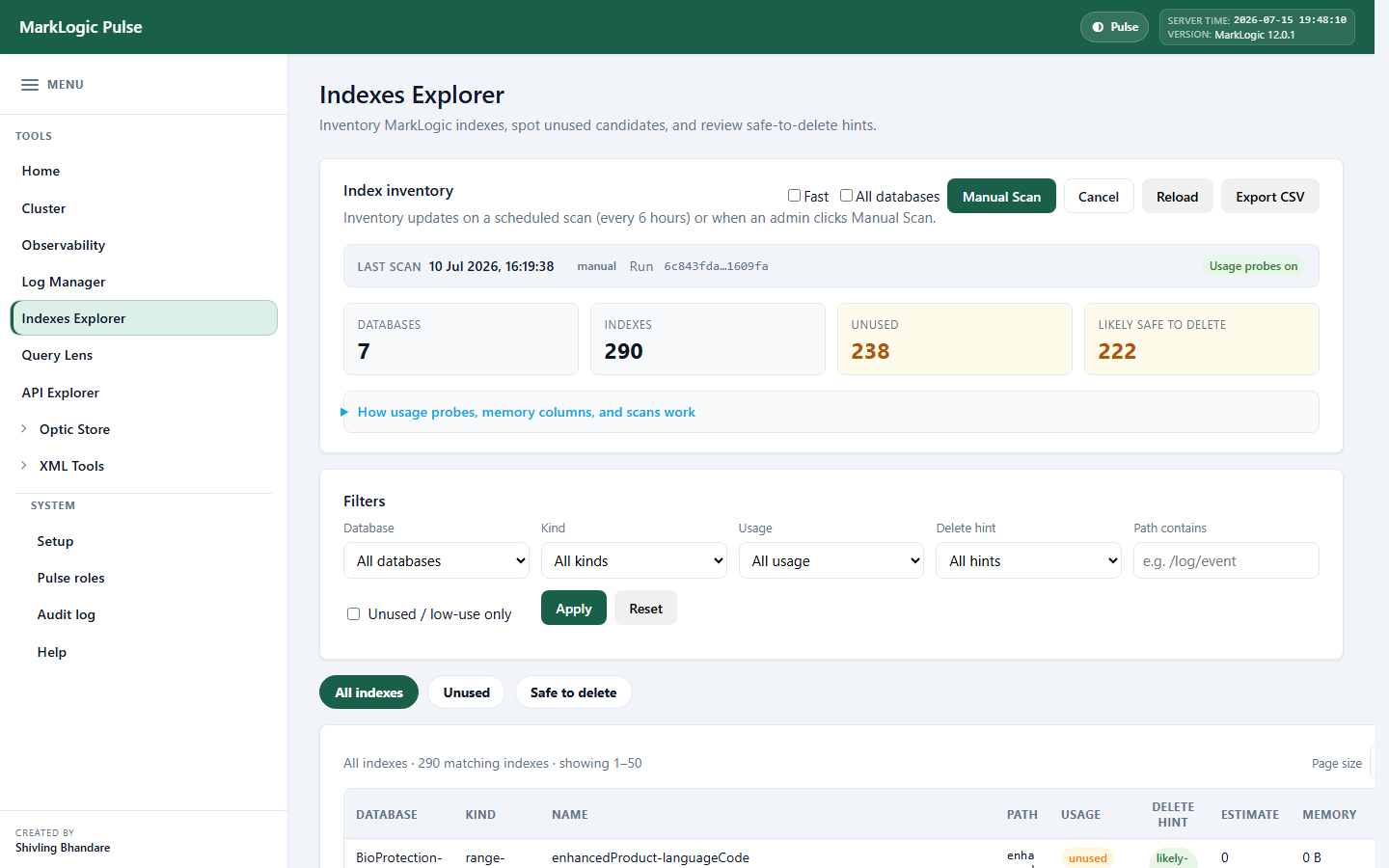1389x868 pixels.
Task: Export the inventory as CSV
Action: coord(1269,196)
